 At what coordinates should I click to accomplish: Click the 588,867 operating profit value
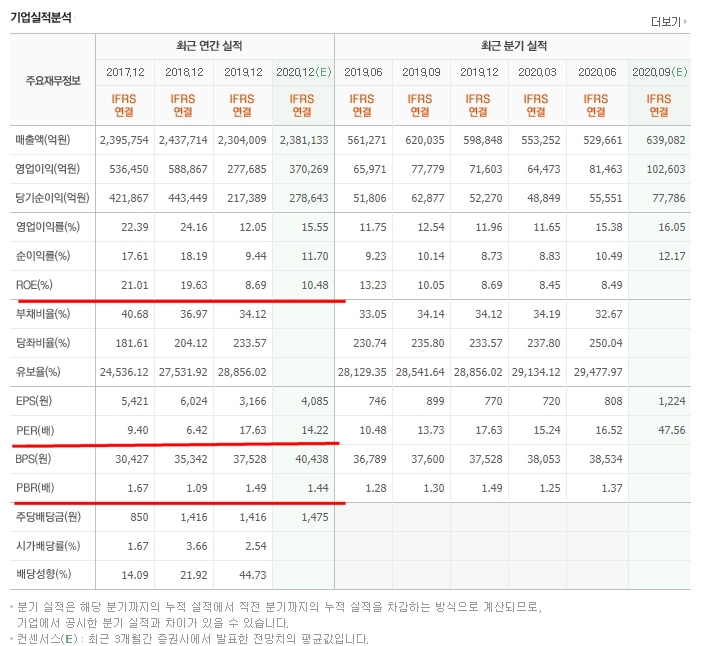click(x=188, y=169)
